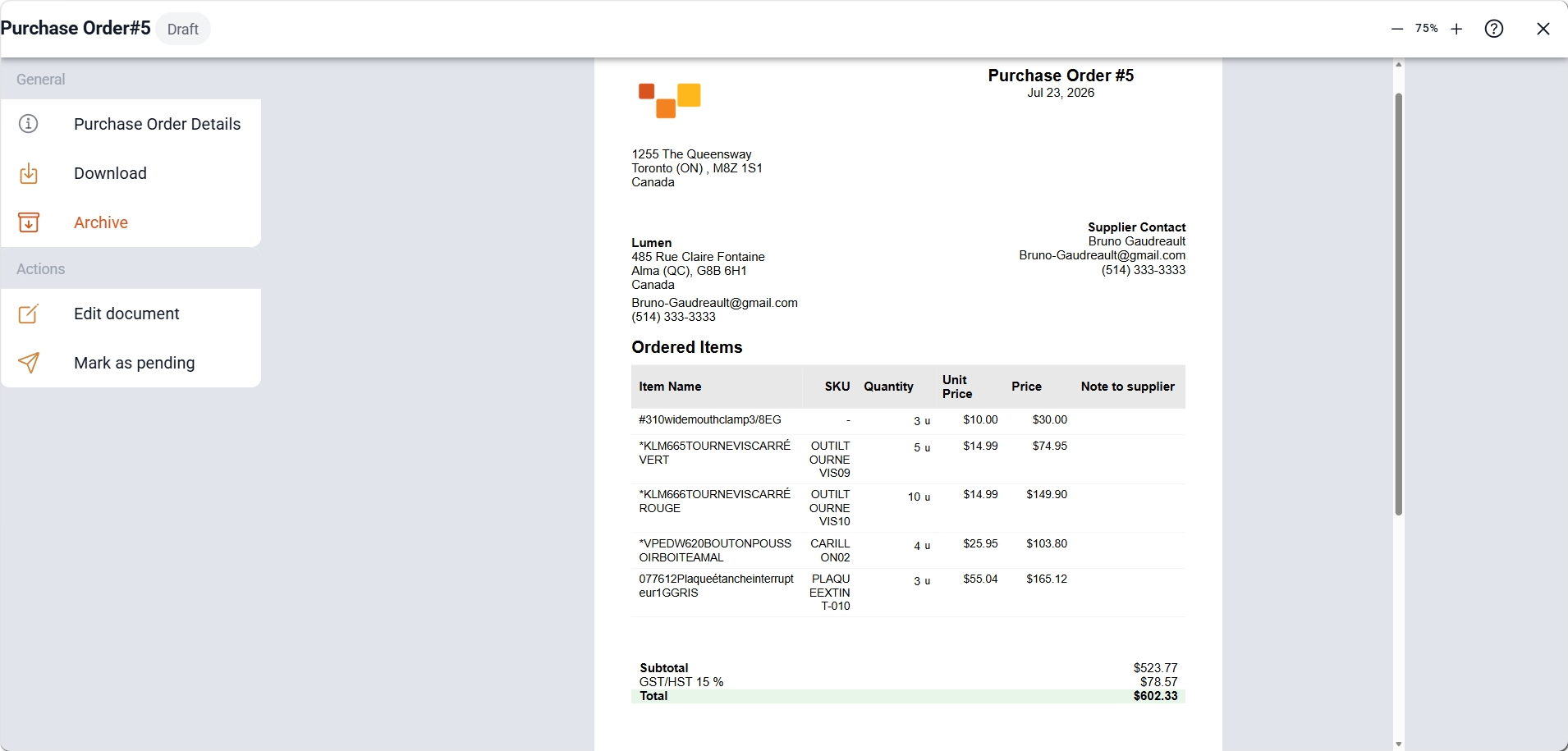Image resolution: width=1568 pixels, height=751 pixels.
Task: Click the Purchase Order Details info icon
Action: tap(29, 124)
